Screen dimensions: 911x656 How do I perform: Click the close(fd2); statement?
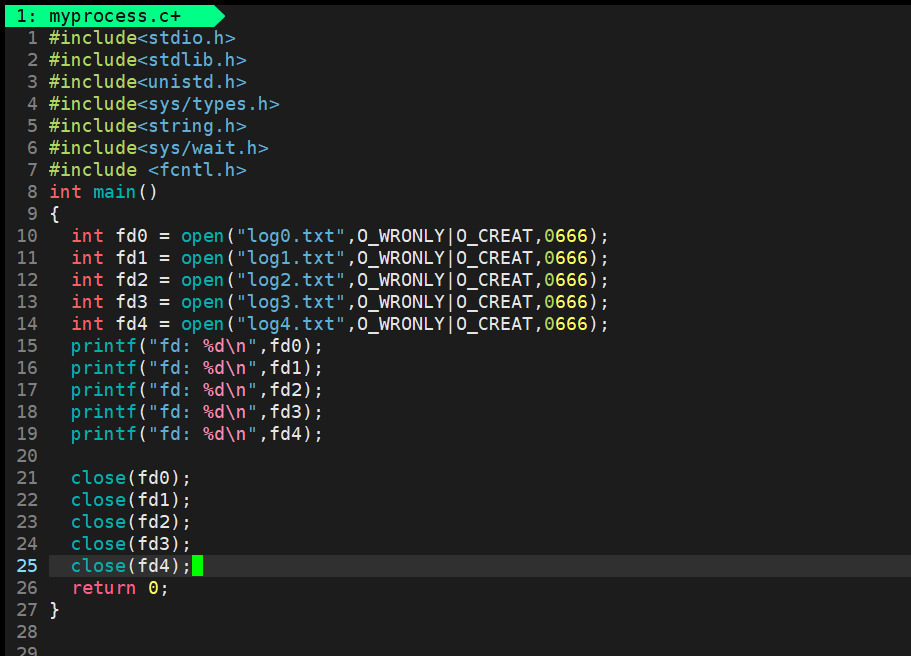click(131, 522)
